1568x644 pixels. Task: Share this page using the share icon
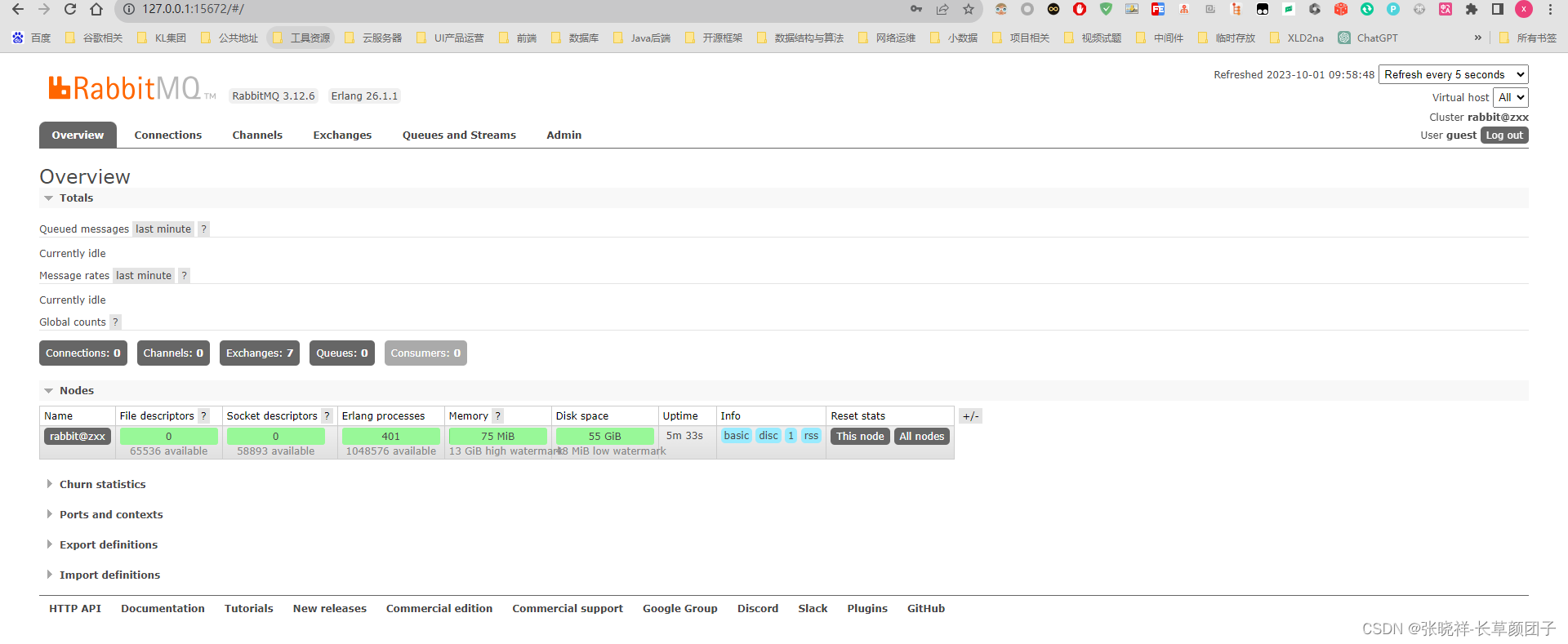[x=942, y=10]
